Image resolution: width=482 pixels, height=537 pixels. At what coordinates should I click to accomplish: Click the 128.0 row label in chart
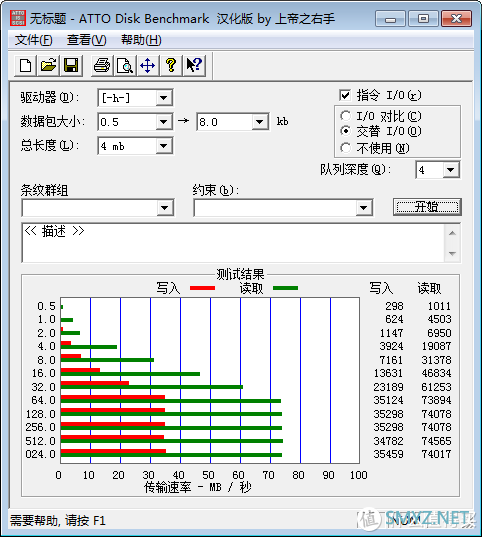pyautogui.click(x=40, y=414)
